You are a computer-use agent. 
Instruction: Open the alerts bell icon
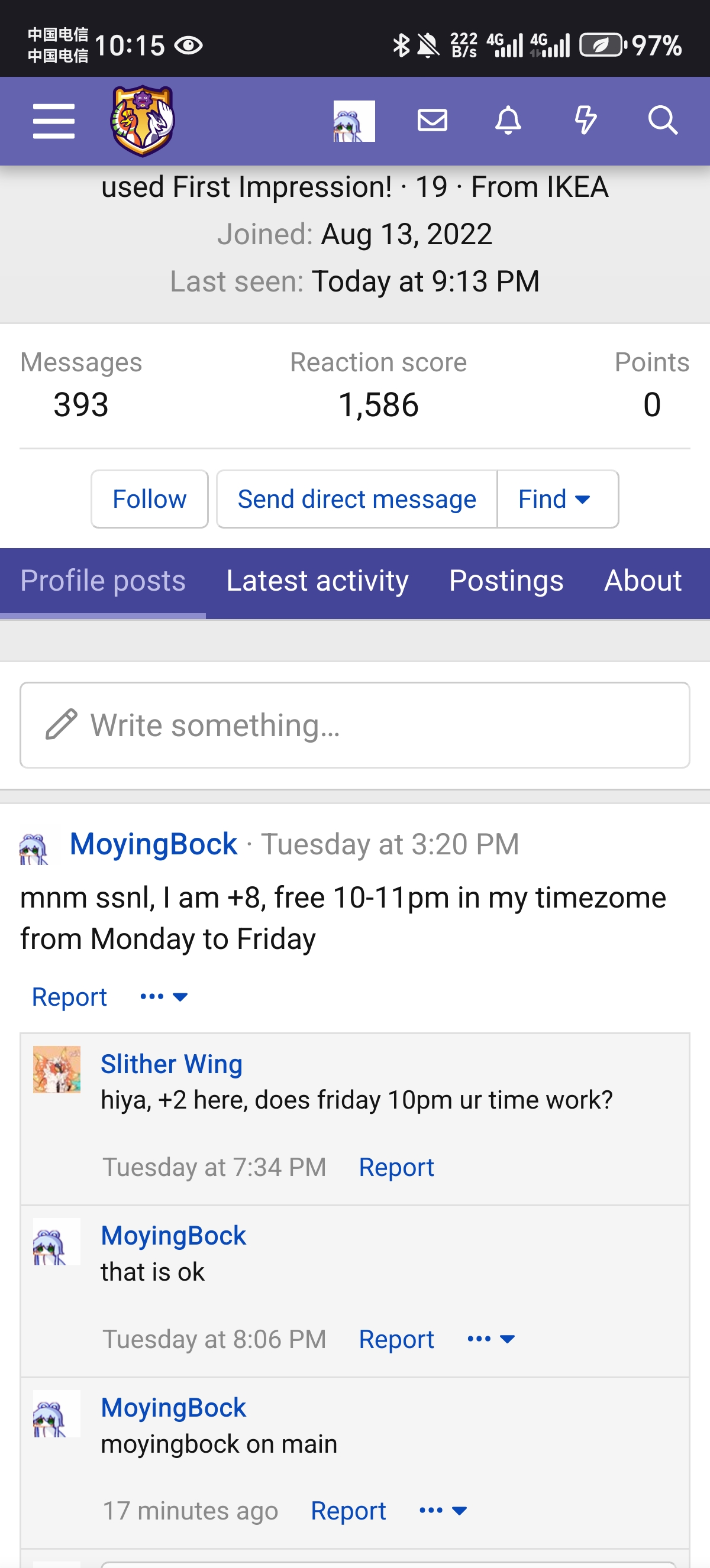(508, 121)
